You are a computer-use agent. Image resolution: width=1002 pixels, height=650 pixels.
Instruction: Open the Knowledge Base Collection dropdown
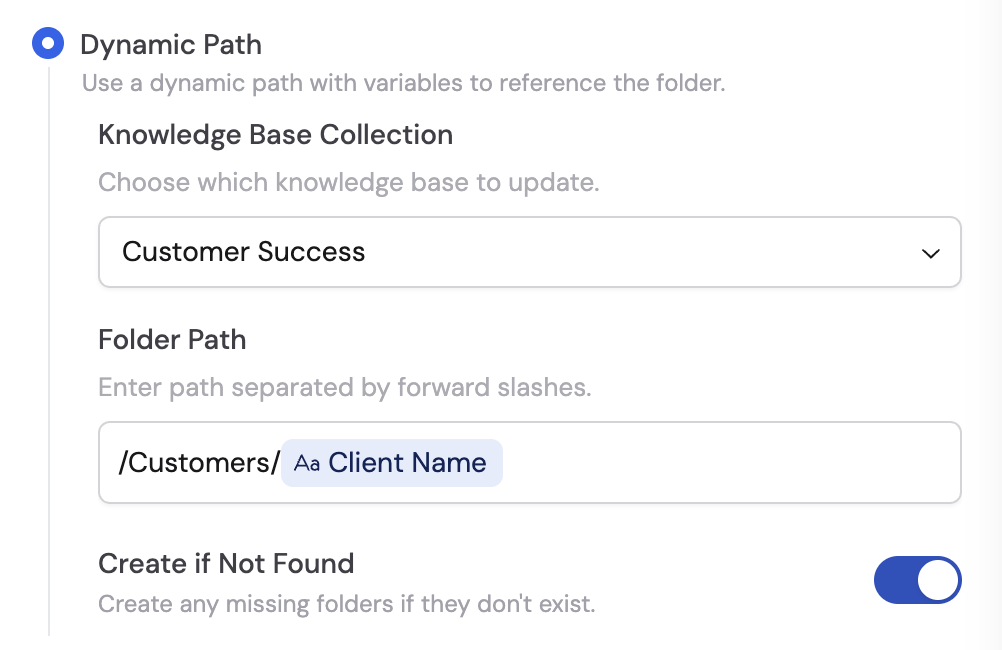pos(530,252)
